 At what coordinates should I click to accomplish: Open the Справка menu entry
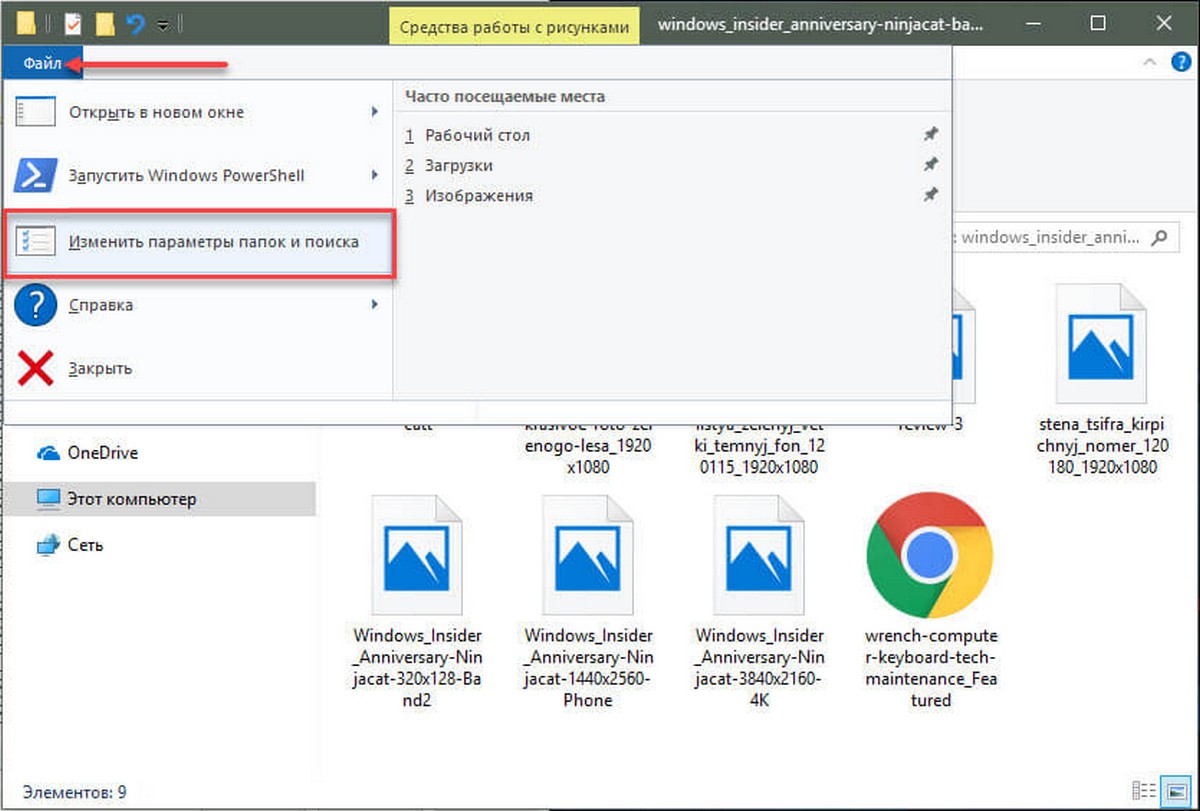[197, 305]
